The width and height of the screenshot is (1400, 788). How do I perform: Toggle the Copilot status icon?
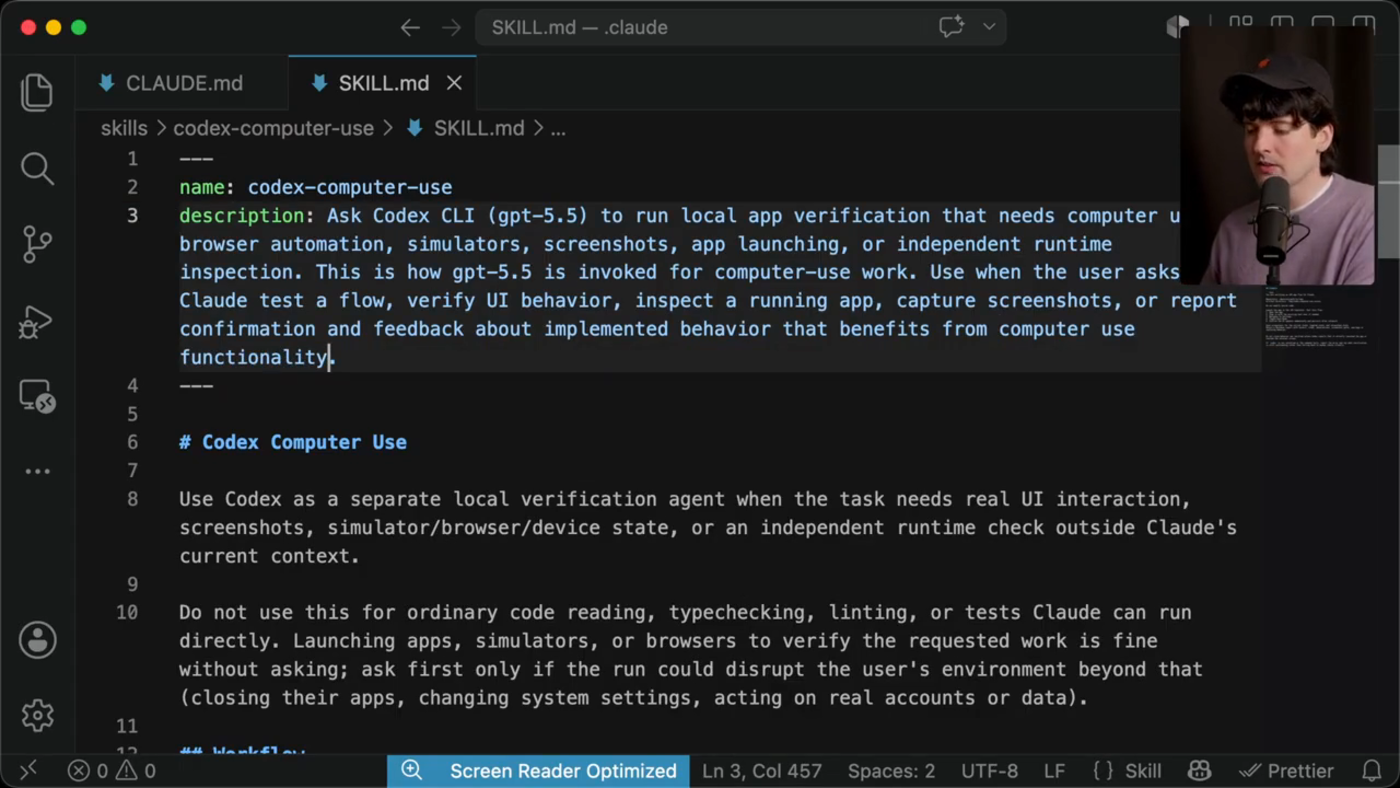(1199, 771)
